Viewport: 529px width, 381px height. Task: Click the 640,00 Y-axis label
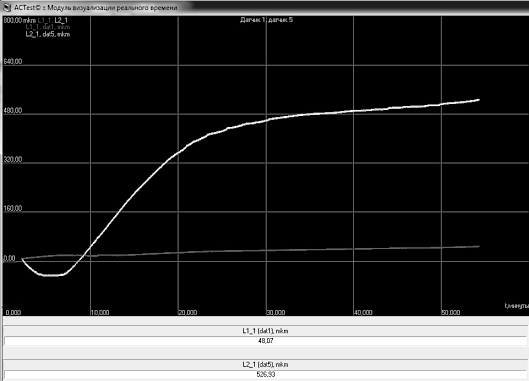13,62
